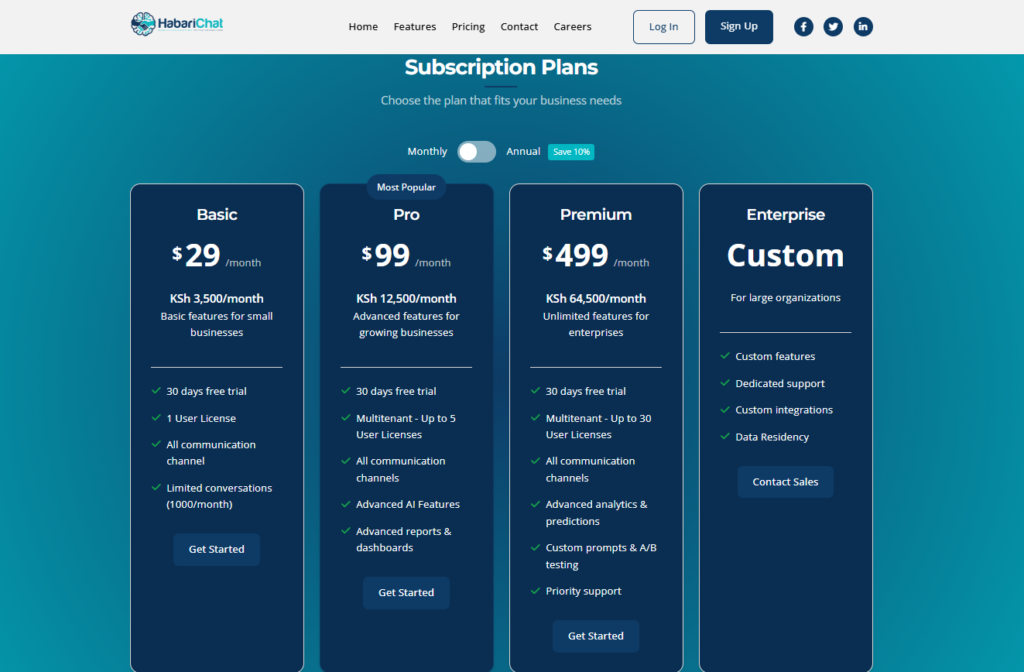Open the Facebook social icon

pos(803,27)
